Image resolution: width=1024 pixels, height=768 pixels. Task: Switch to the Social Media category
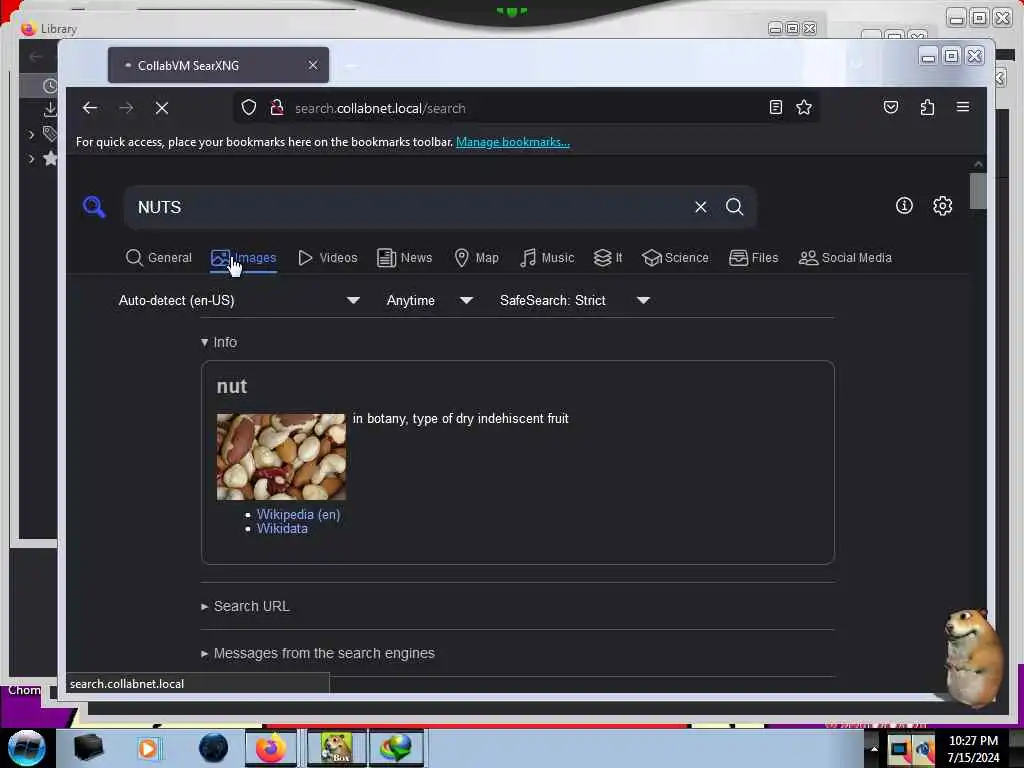coord(845,258)
